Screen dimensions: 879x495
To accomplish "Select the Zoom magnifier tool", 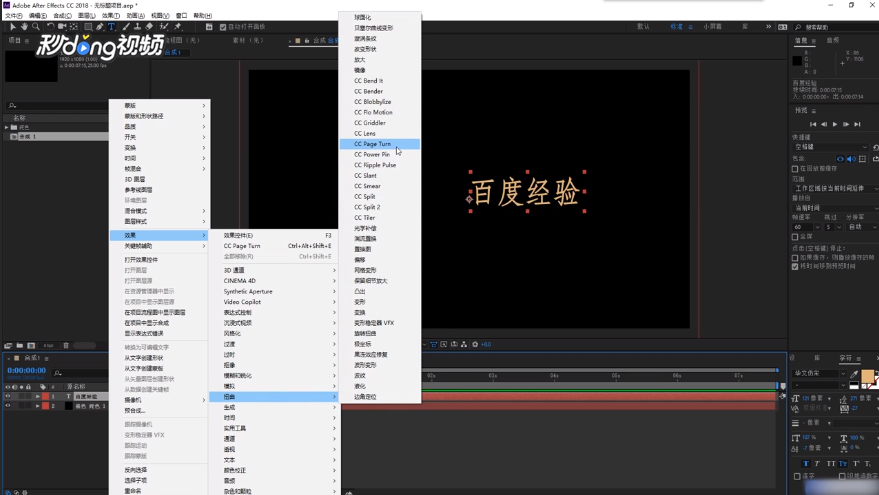I will (36, 27).
